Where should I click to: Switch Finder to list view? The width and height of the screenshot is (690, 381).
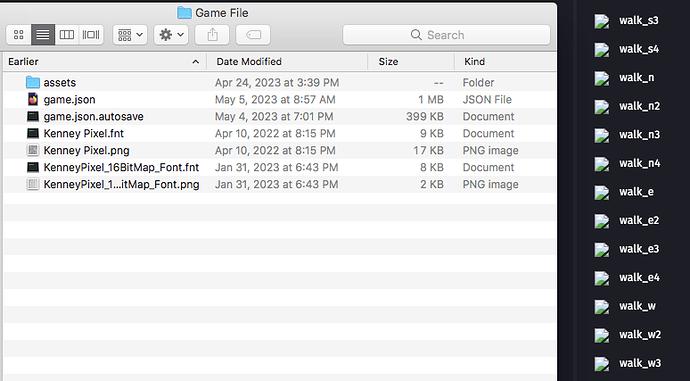[x=43, y=35]
